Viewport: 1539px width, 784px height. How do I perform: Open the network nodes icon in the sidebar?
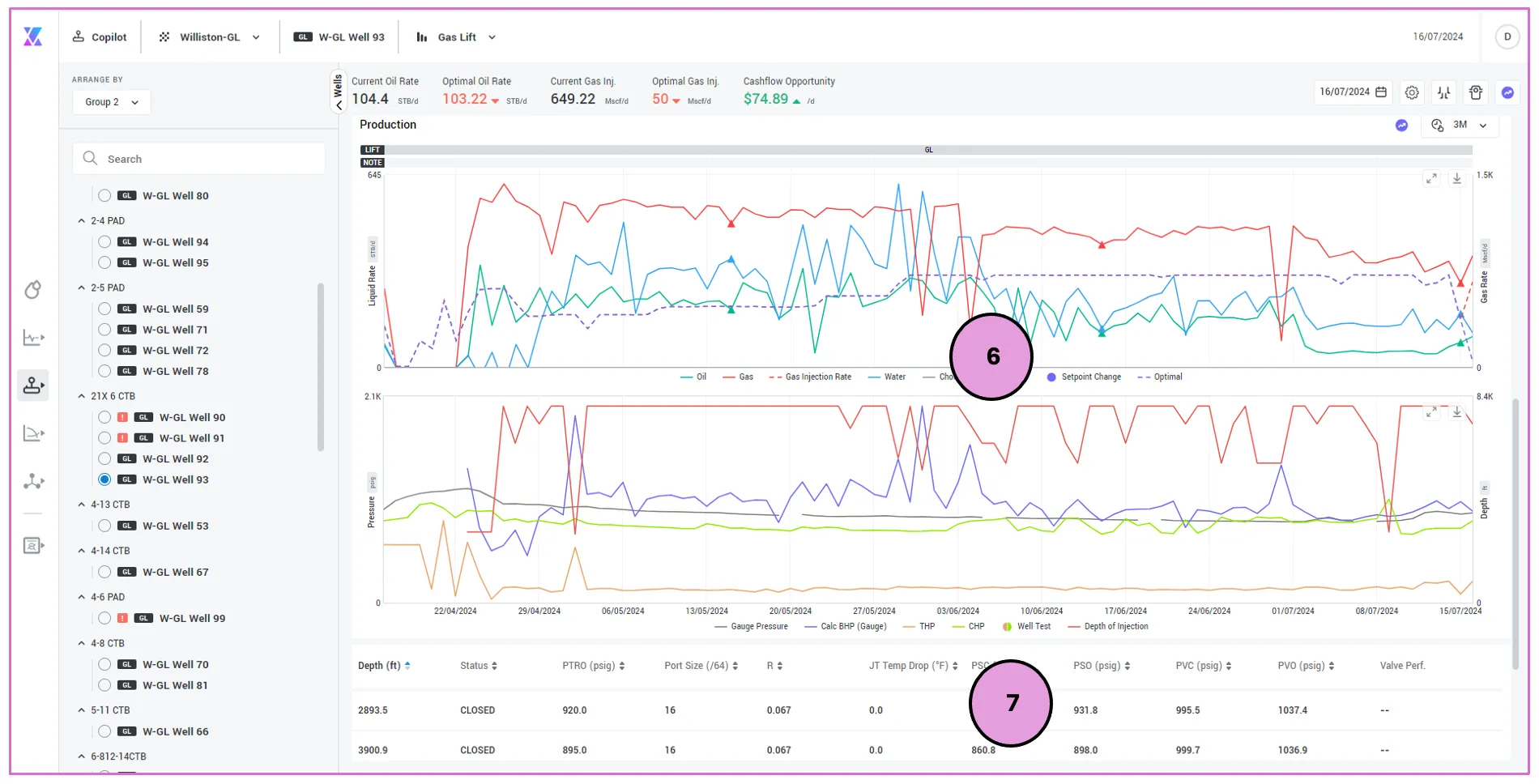(x=33, y=481)
